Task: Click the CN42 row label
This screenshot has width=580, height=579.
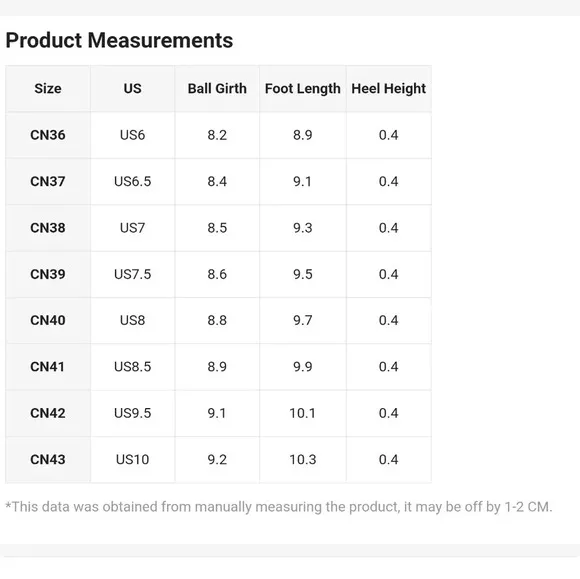Action: 48,413
